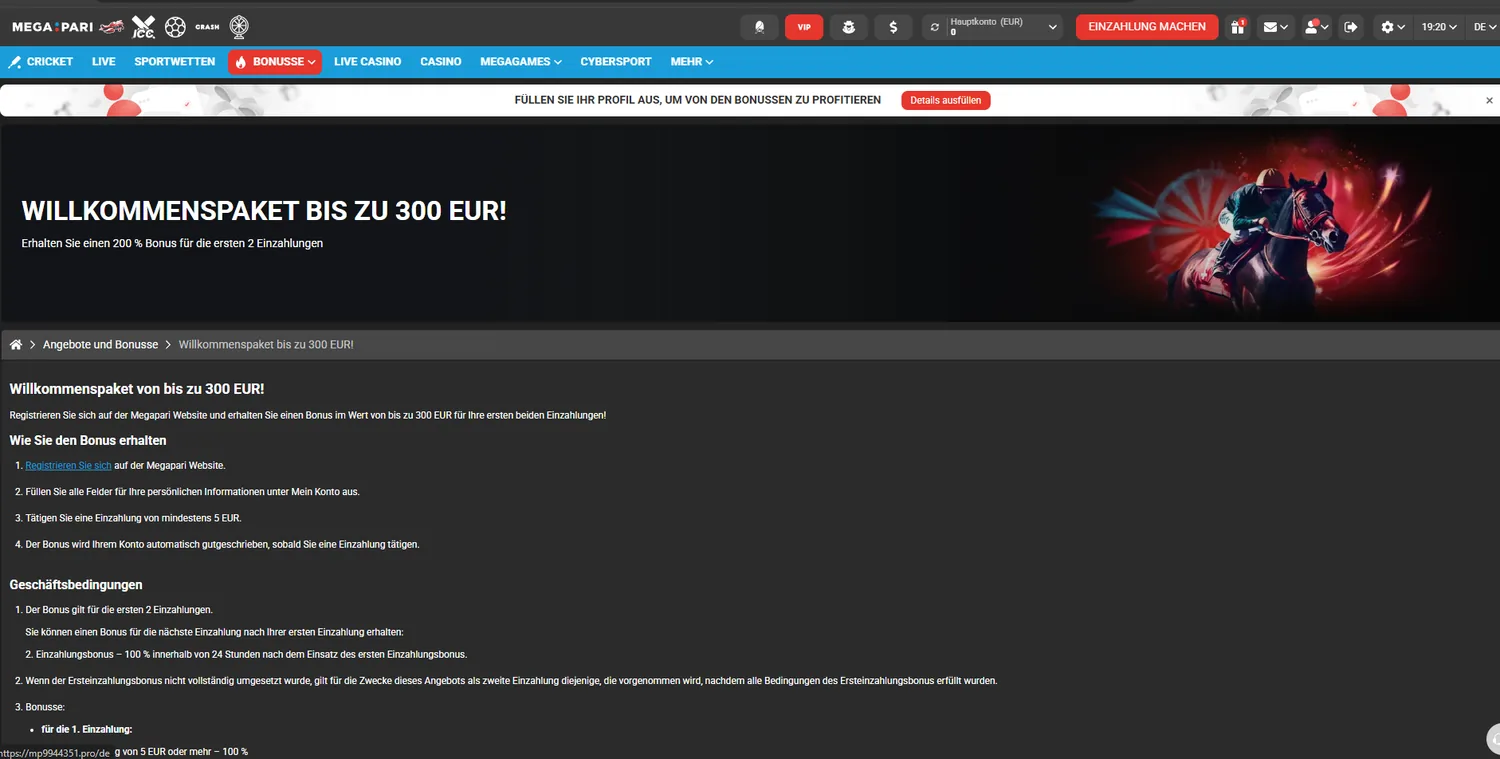Click the red VIP icon button

point(804,27)
